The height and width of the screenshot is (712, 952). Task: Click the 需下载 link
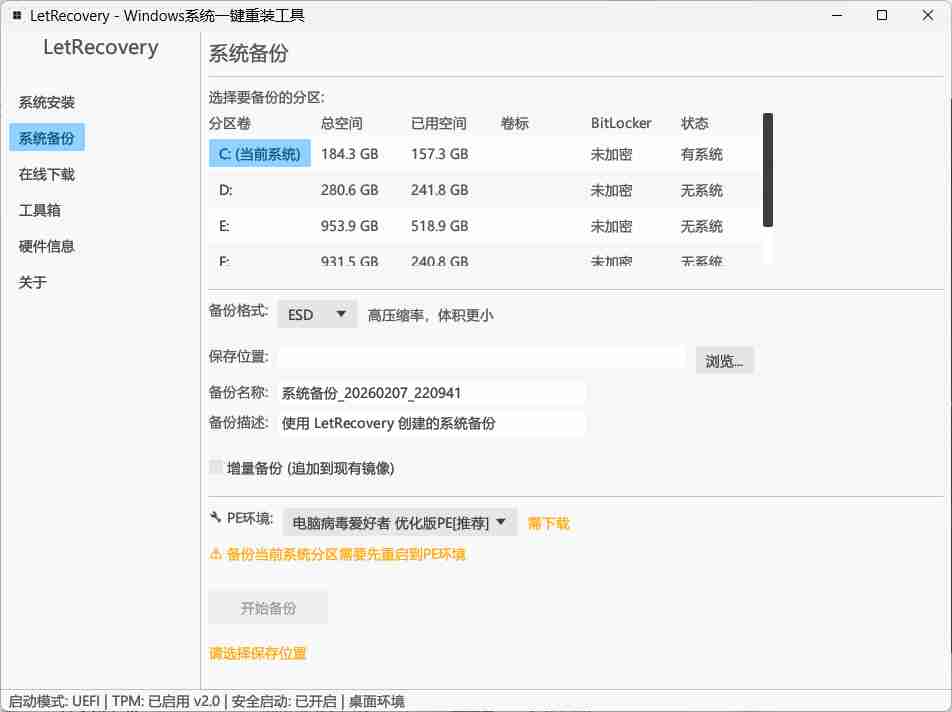coord(549,523)
